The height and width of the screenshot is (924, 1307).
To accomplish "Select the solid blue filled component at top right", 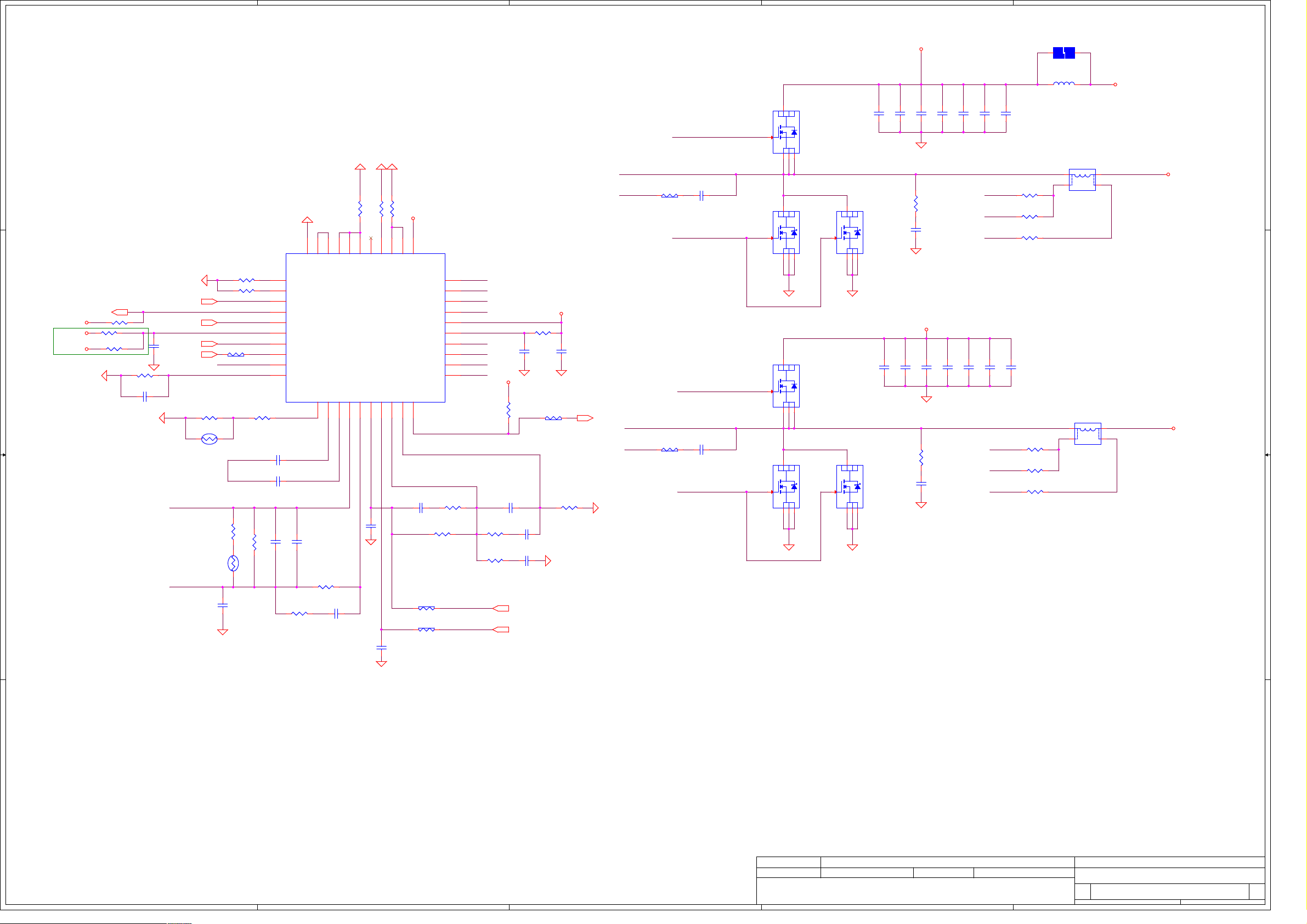I will pyautogui.click(x=1063, y=53).
